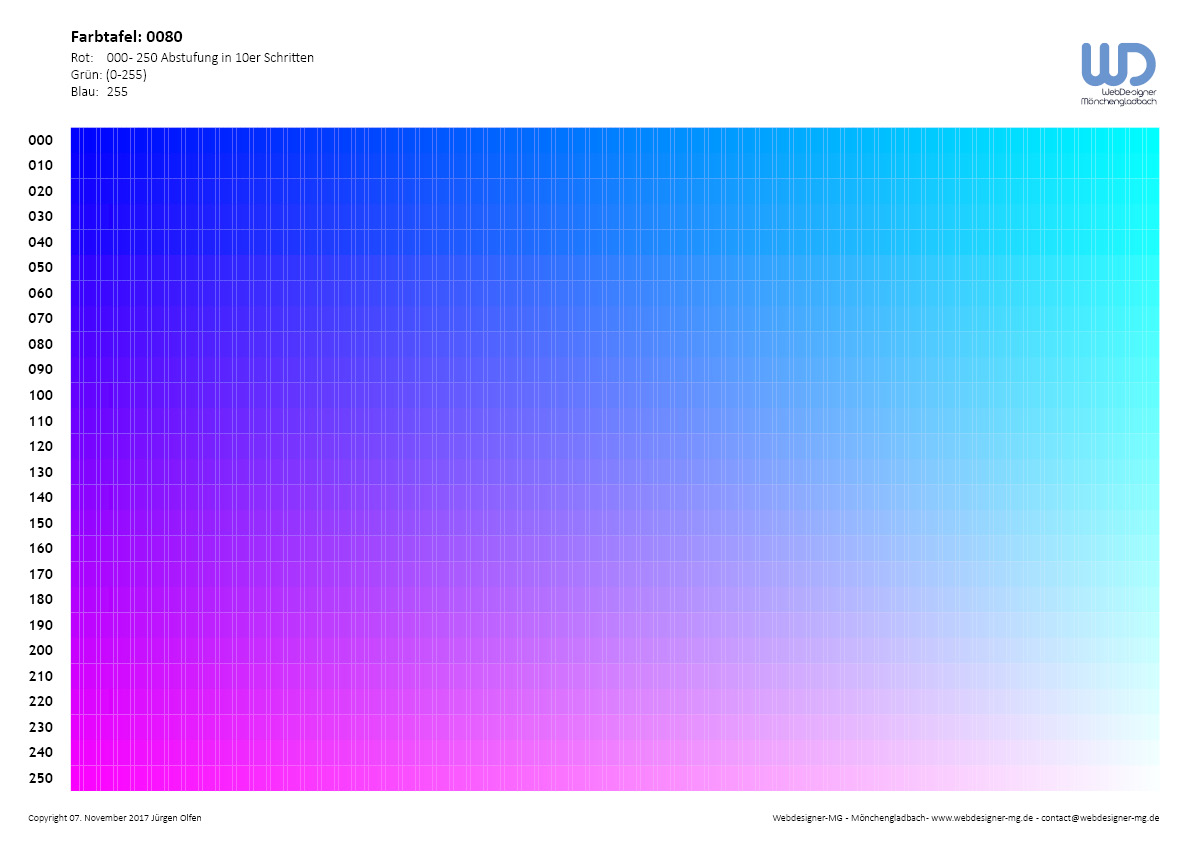Click the 'Grün: (0-255)' line
Viewport: 1191px width, 842px height.
coord(109,74)
